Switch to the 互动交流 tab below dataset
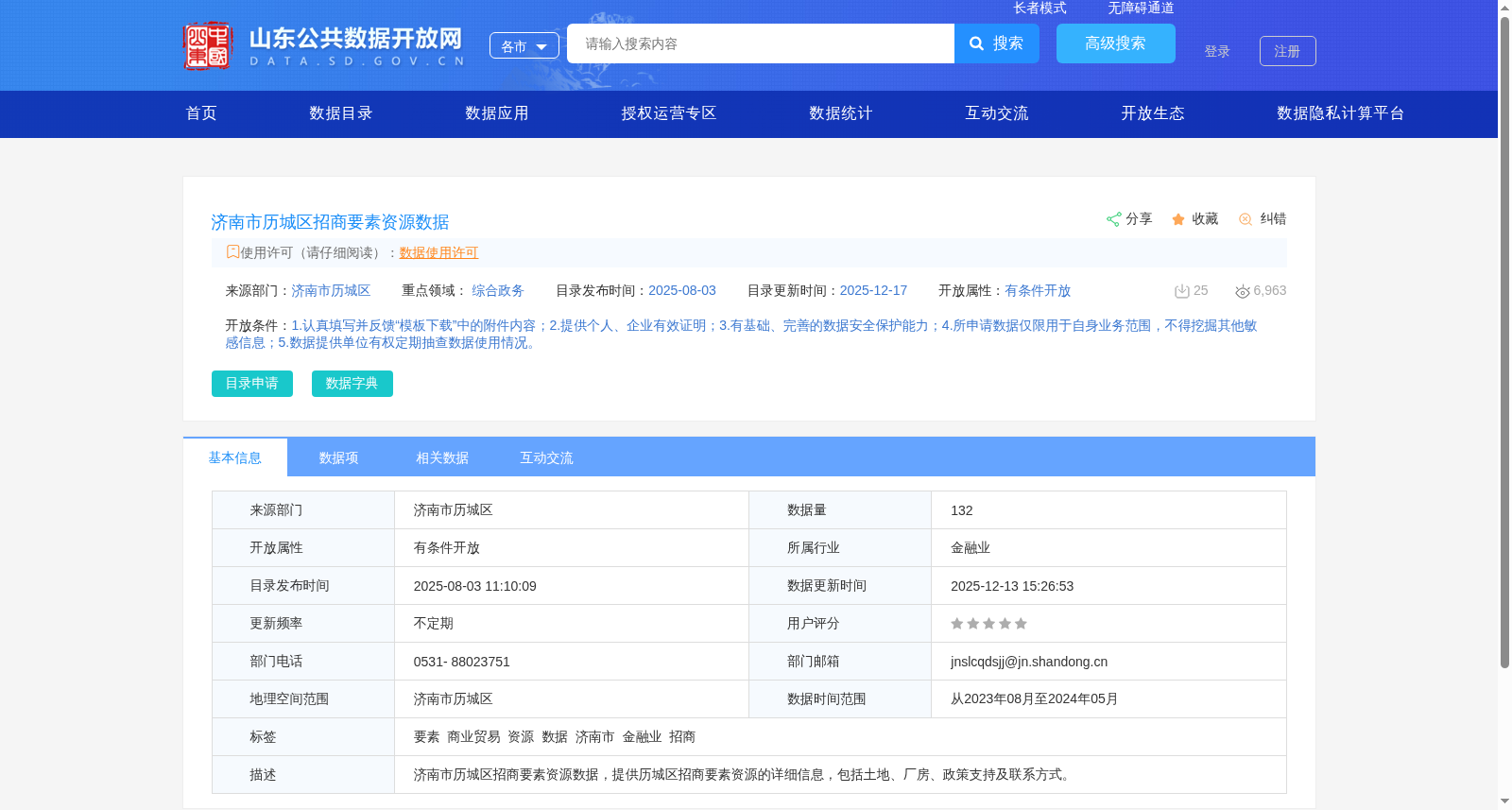 tap(546, 457)
